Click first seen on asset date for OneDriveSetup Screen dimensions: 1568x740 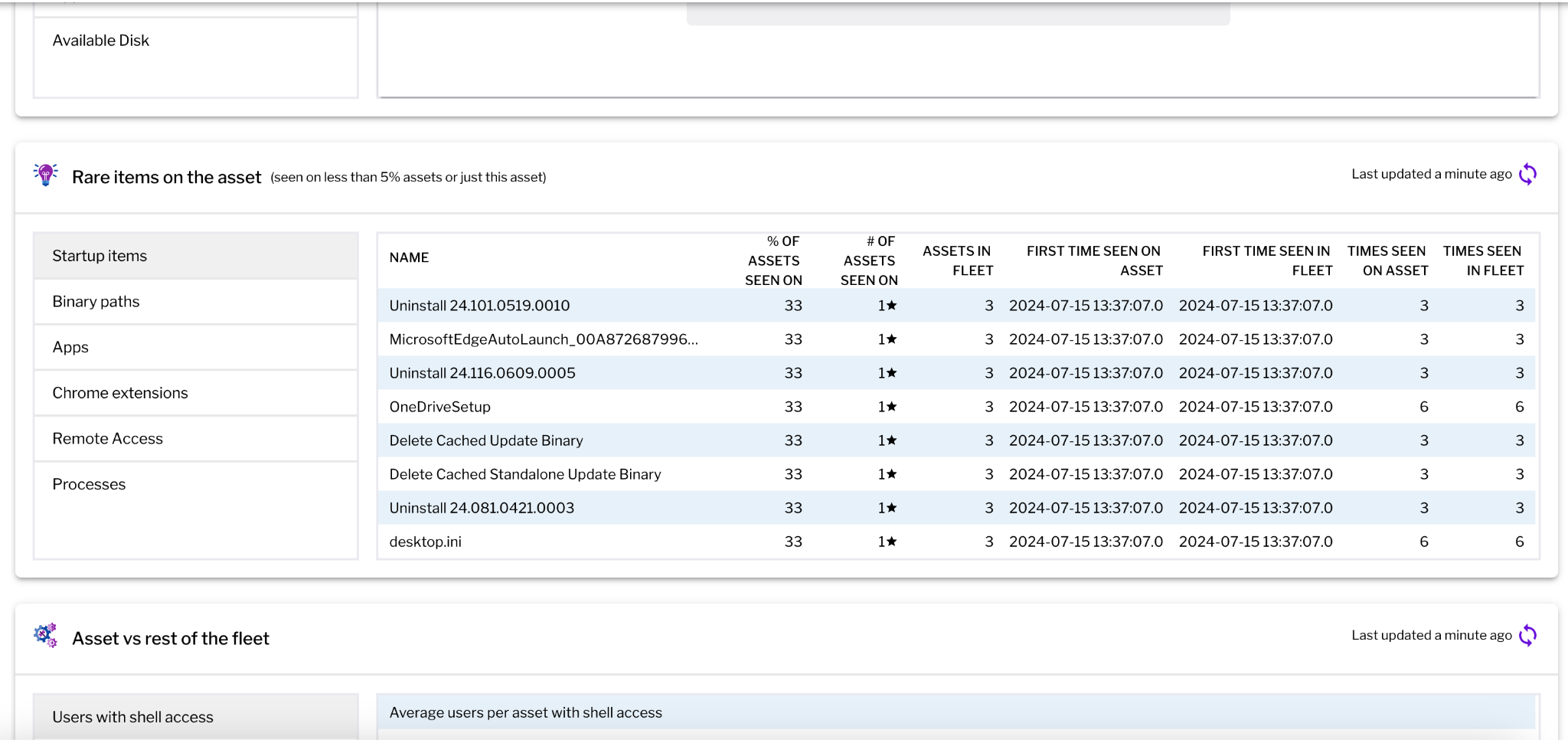(x=1086, y=407)
